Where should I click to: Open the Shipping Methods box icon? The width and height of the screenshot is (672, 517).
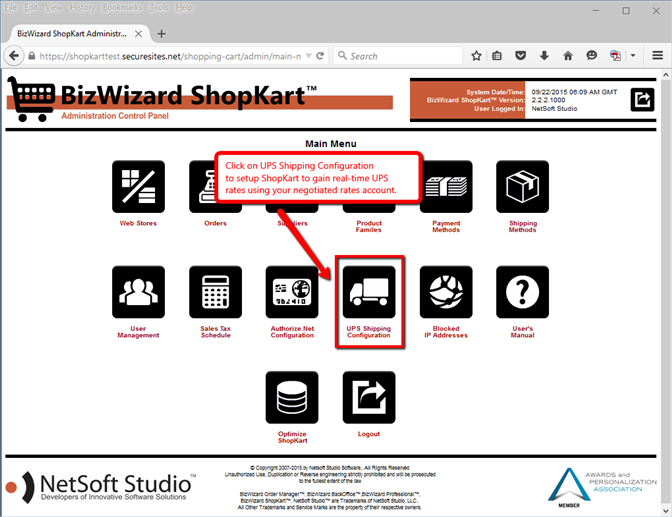[522, 186]
